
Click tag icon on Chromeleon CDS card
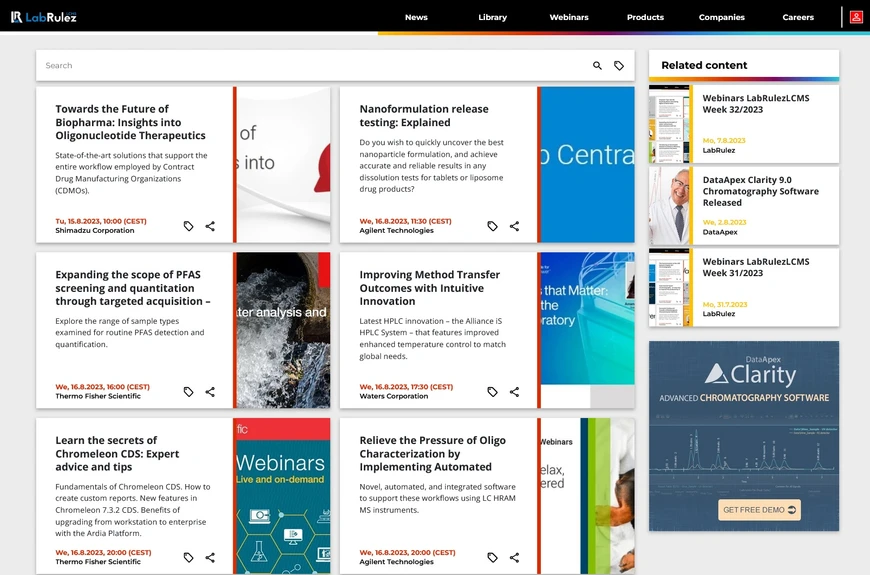pyautogui.click(x=189, y=557)
